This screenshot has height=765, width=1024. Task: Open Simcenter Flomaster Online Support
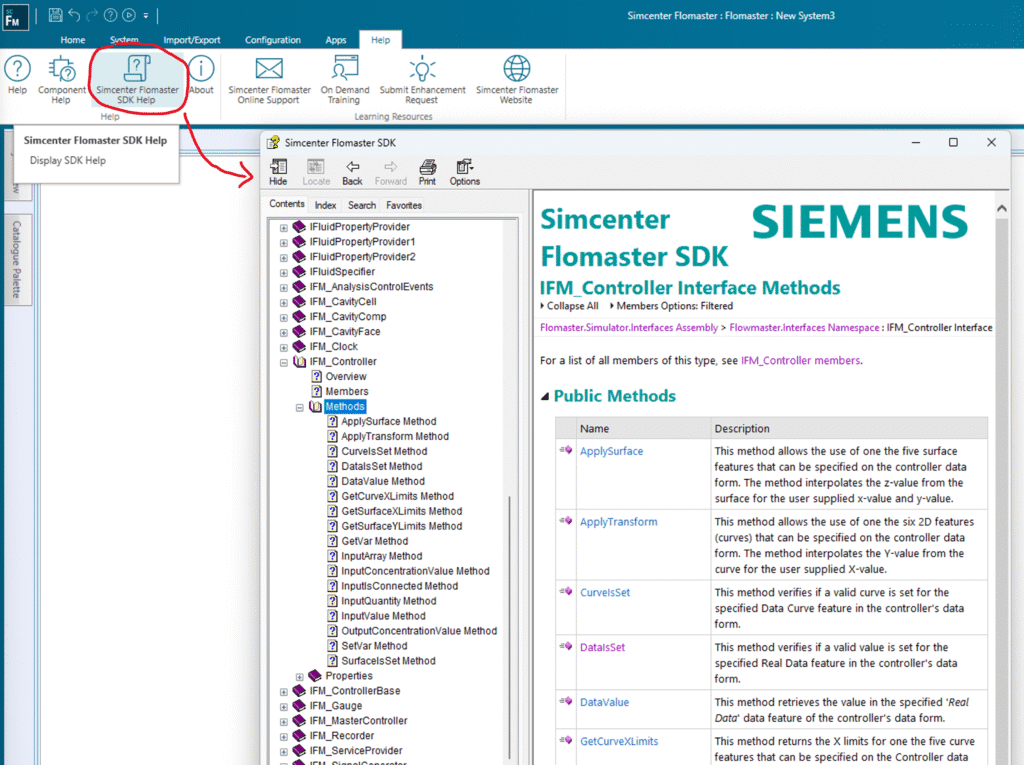(269, 79)
